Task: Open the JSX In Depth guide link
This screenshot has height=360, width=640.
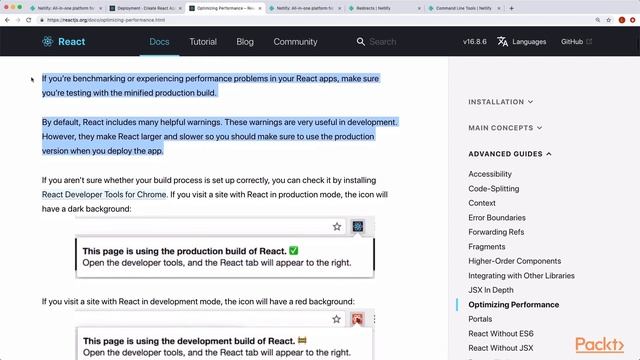Action: pyautogui.click(x=491, y=290)
